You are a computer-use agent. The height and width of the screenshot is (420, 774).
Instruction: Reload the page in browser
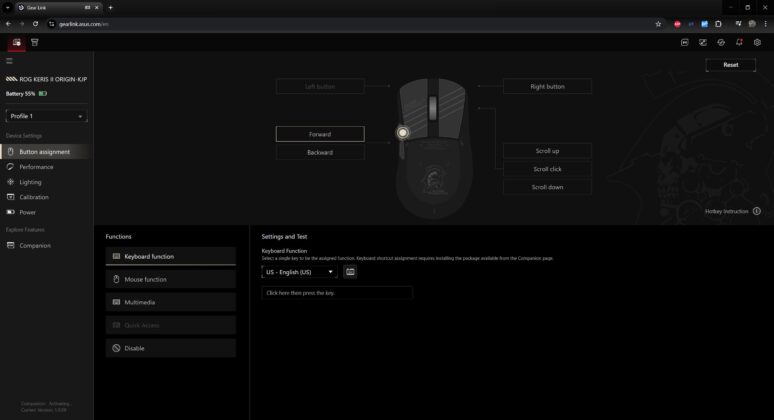click(36, 24)
